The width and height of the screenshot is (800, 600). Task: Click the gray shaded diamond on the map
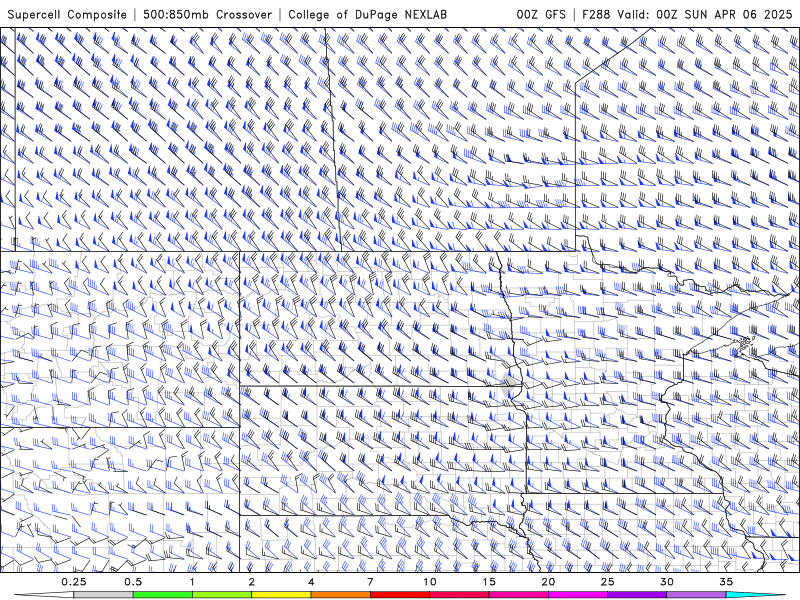pos(509,384)
